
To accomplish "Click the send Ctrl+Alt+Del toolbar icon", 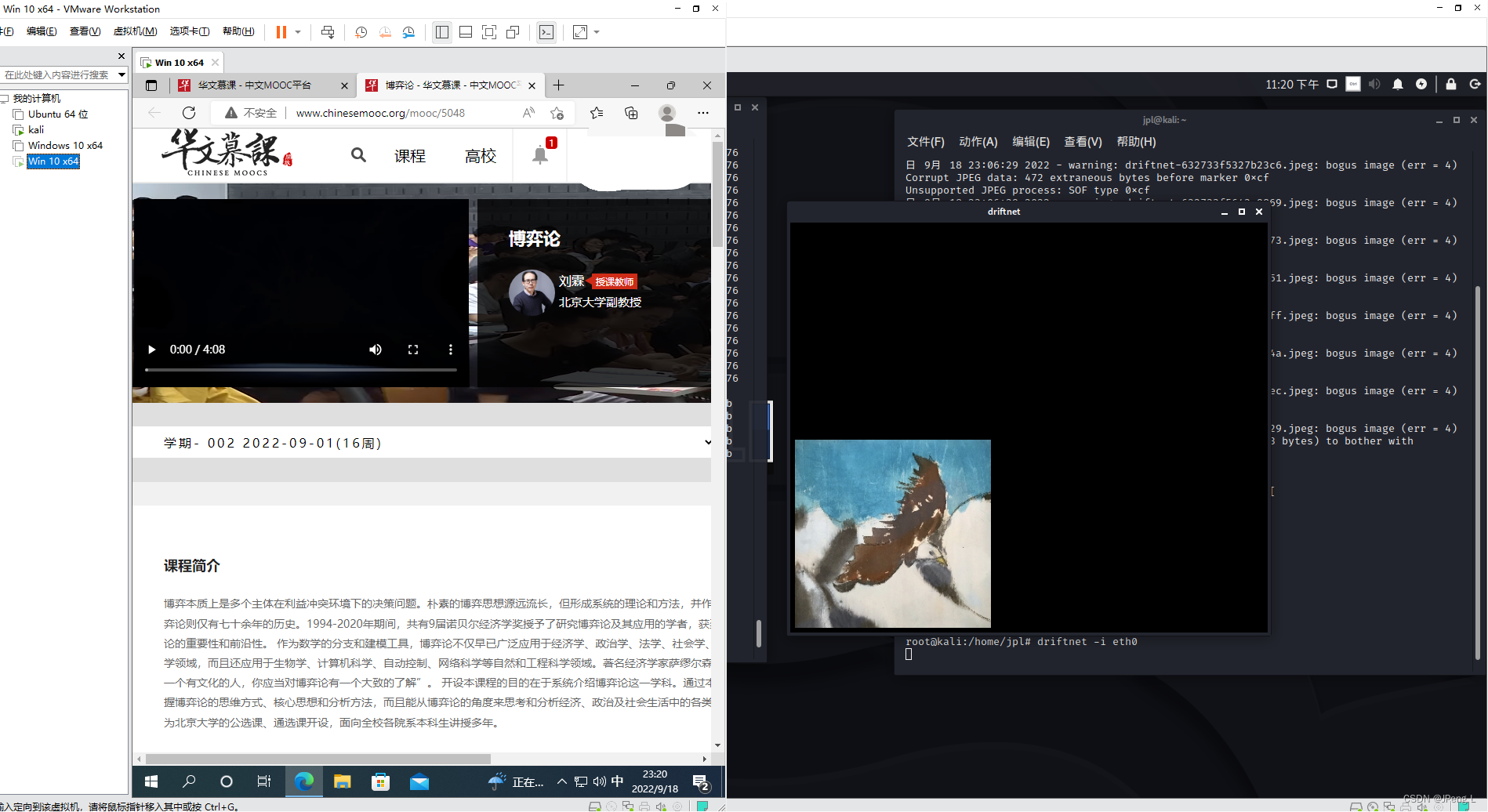I will [328, 32].
